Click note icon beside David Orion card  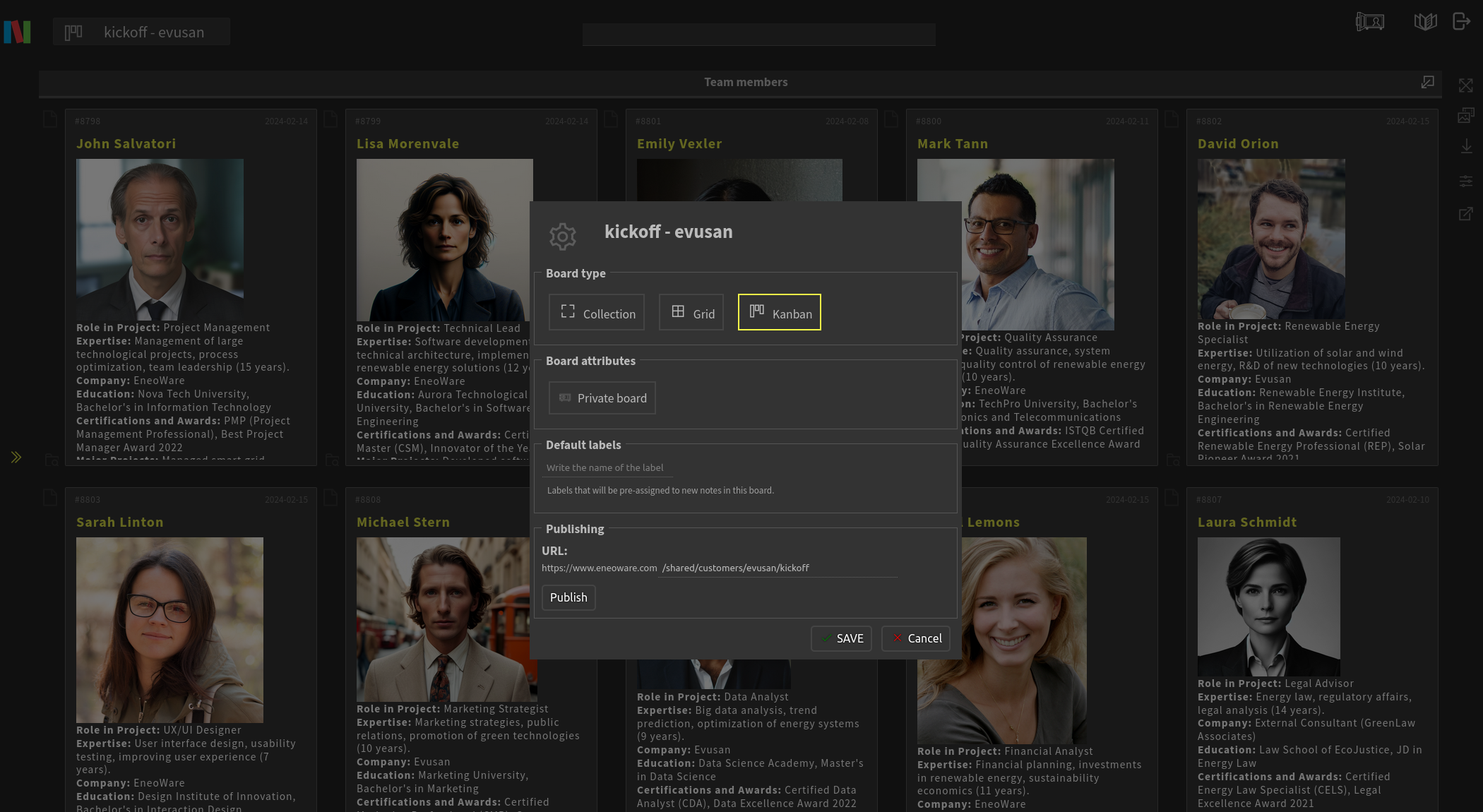point(1172,119)
